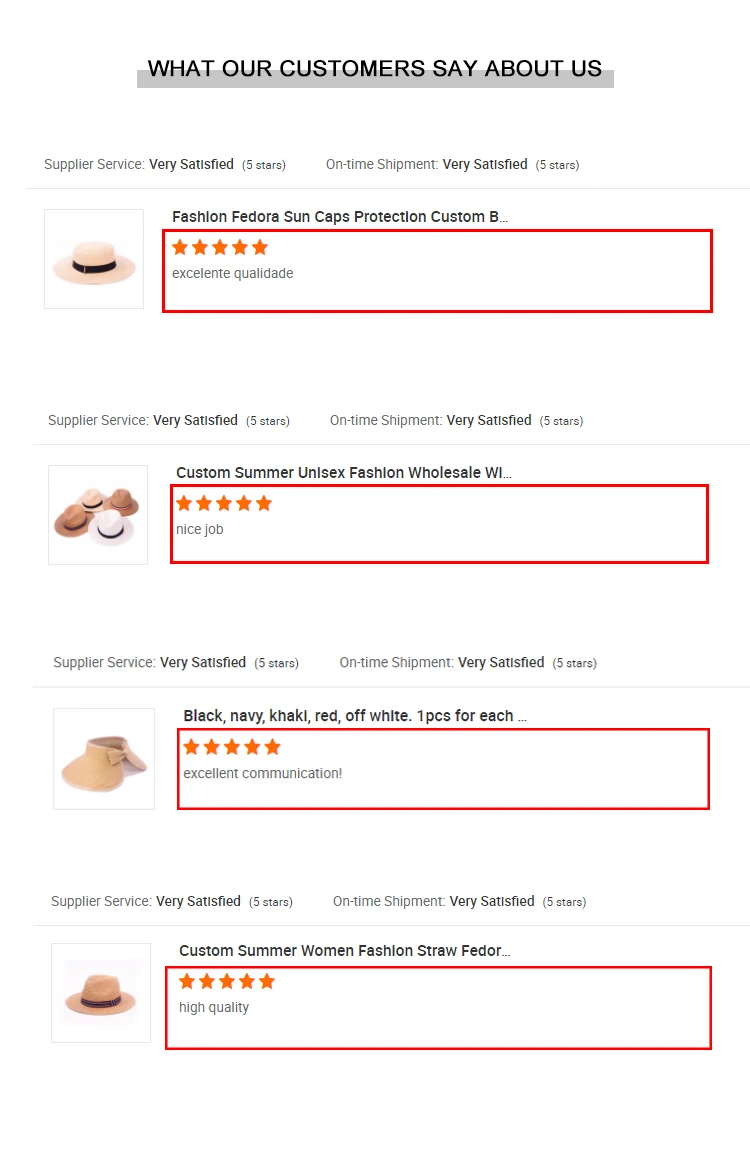Click the star rating above 'high quality'
The image size is (750, 1160).
(x=227, y=981)
